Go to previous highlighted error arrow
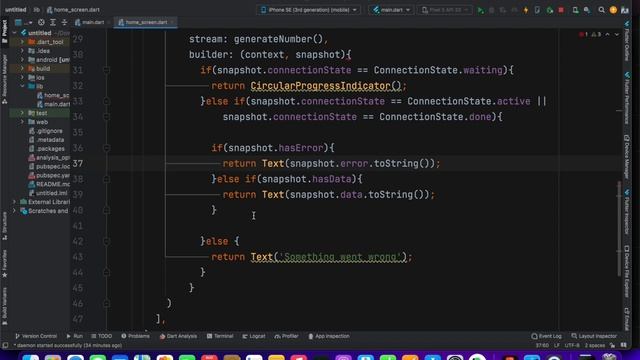The height and width of the screenshot is (360, 640). [x=607, y=35]
